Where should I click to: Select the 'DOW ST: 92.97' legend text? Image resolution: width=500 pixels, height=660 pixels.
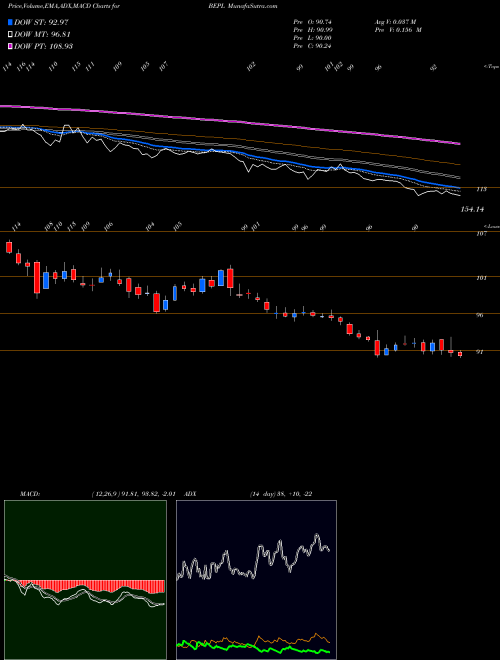pyautogui.click(x=41, y=22)
